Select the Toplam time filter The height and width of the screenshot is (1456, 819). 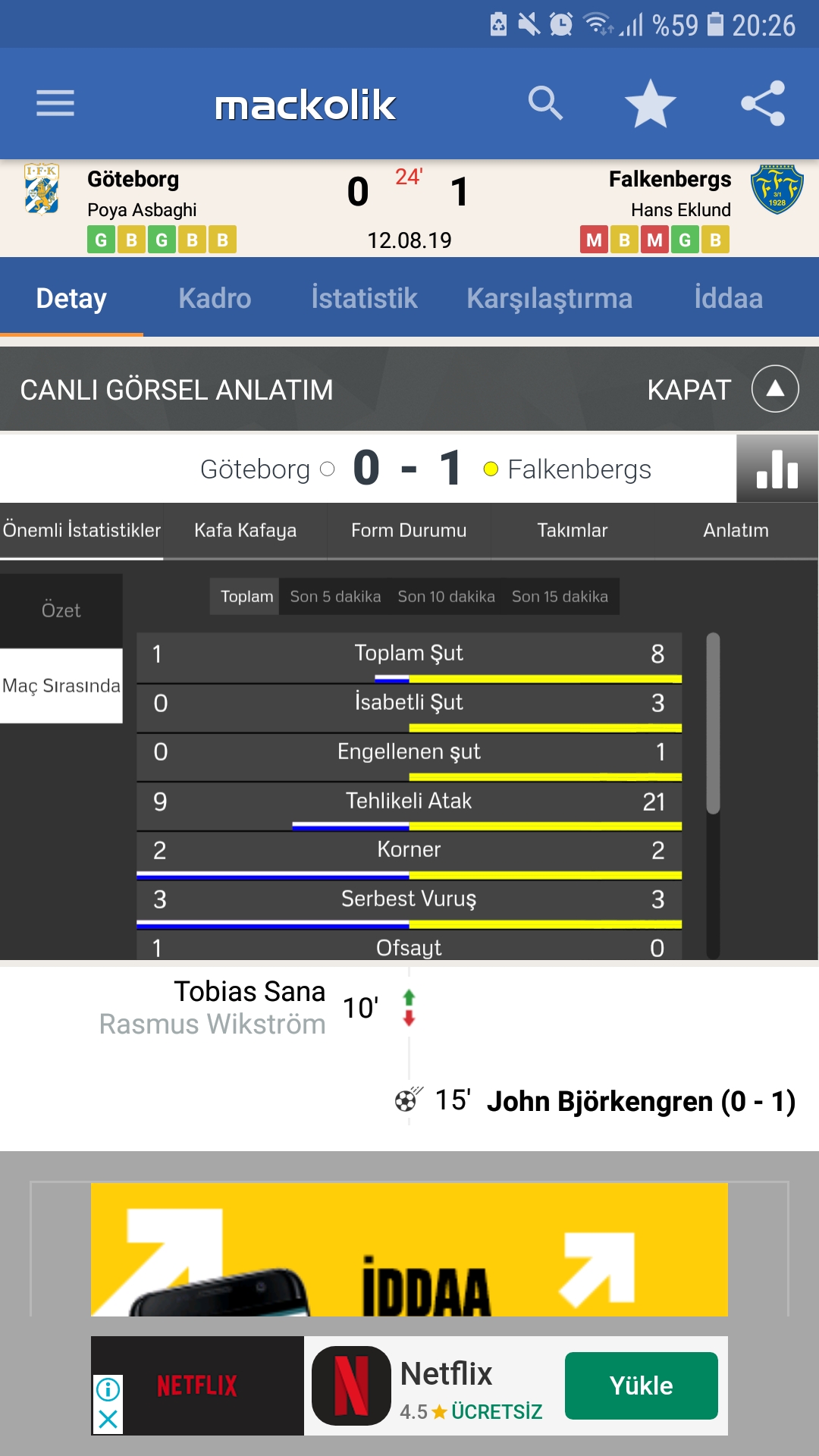click(246, 597)
